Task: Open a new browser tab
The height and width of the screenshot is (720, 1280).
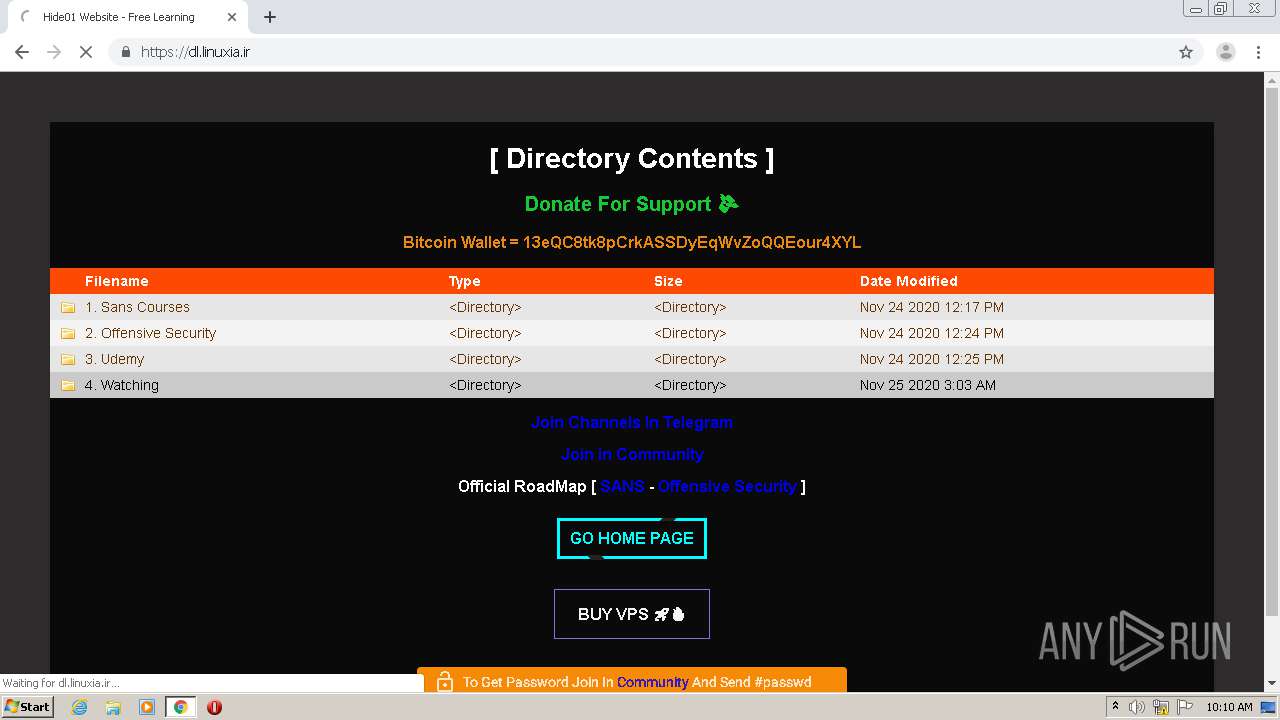Action: tap(270, 17)
